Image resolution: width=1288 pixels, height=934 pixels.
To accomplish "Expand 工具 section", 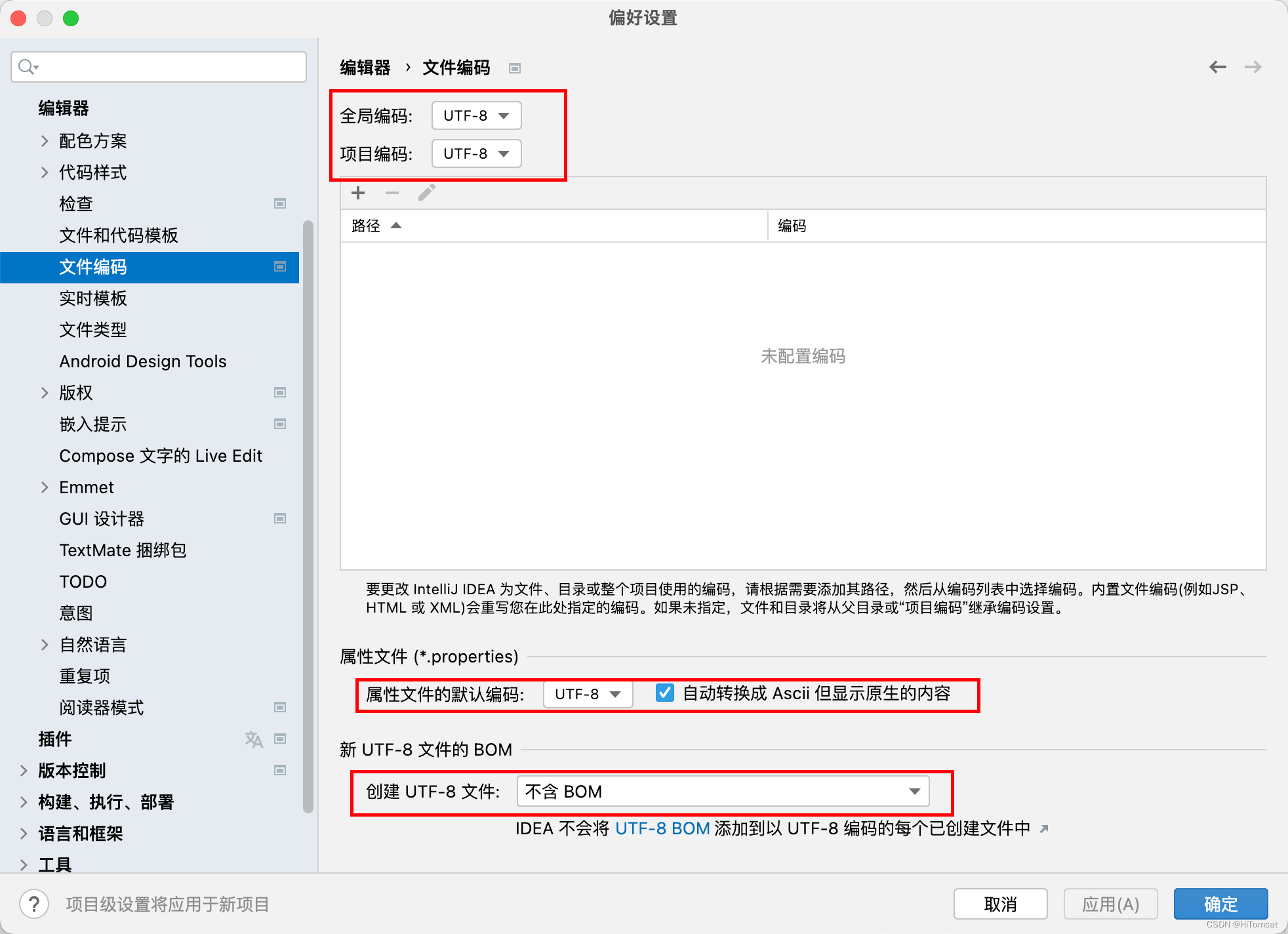I will click(x=24, y=864).
